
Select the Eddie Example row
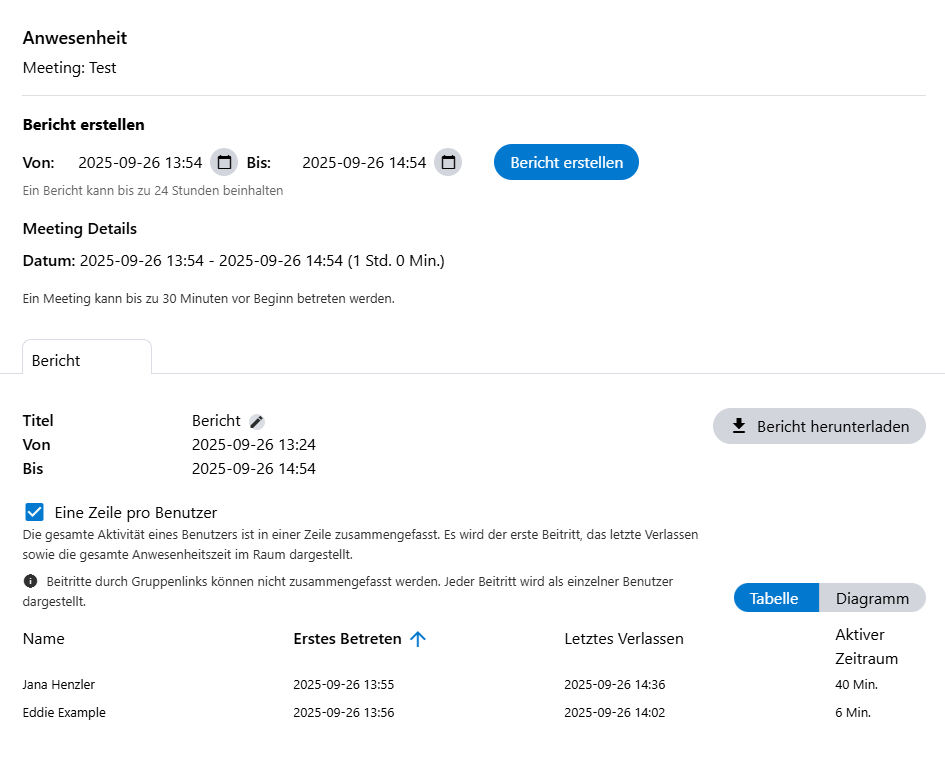pyautogui.click(x=64, y=713)
